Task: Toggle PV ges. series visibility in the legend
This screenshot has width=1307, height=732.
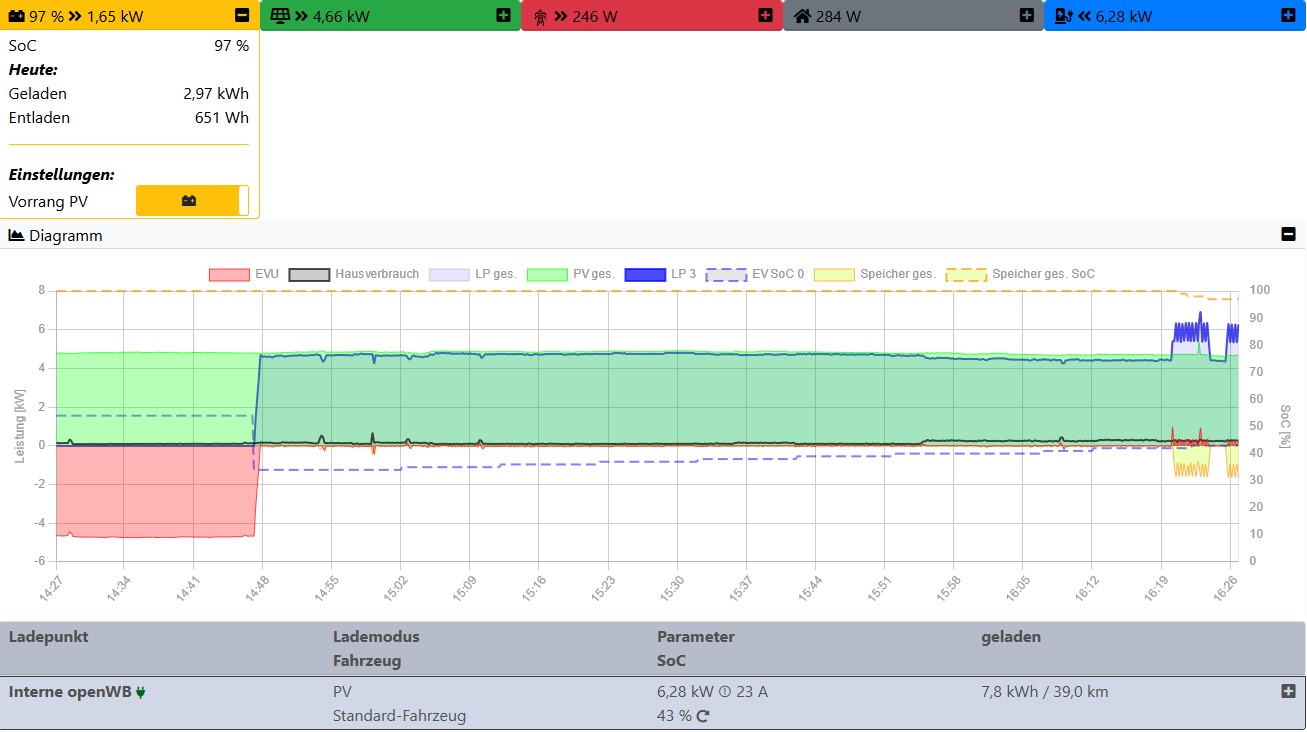Action: [x=546, y=274]
